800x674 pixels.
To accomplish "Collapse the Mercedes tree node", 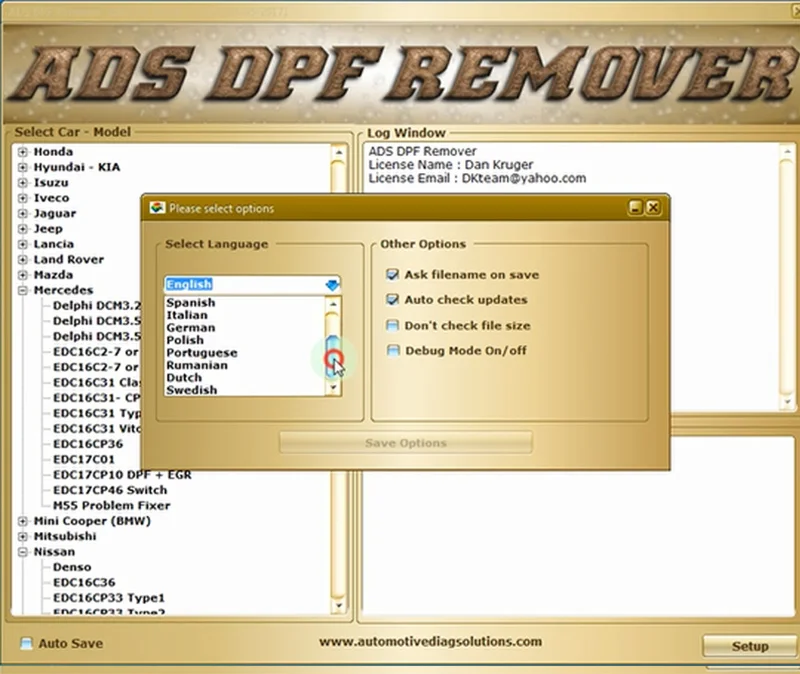I will pos(22,290).
